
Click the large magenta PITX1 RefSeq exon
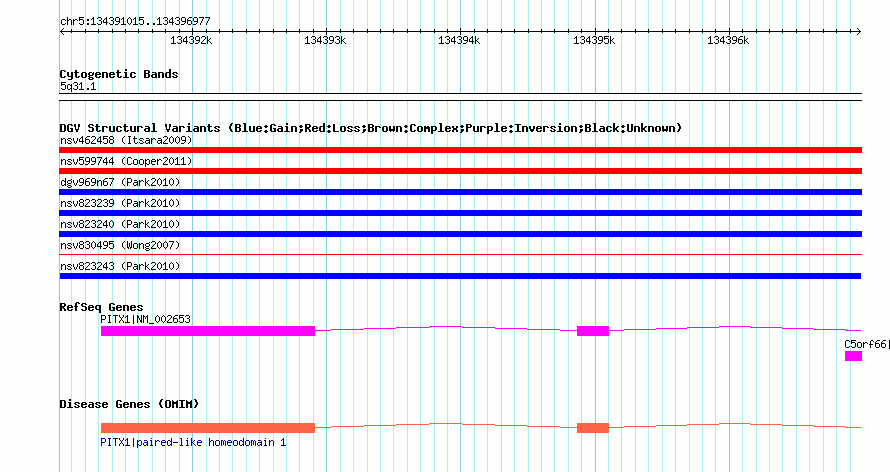pos(208,331)
